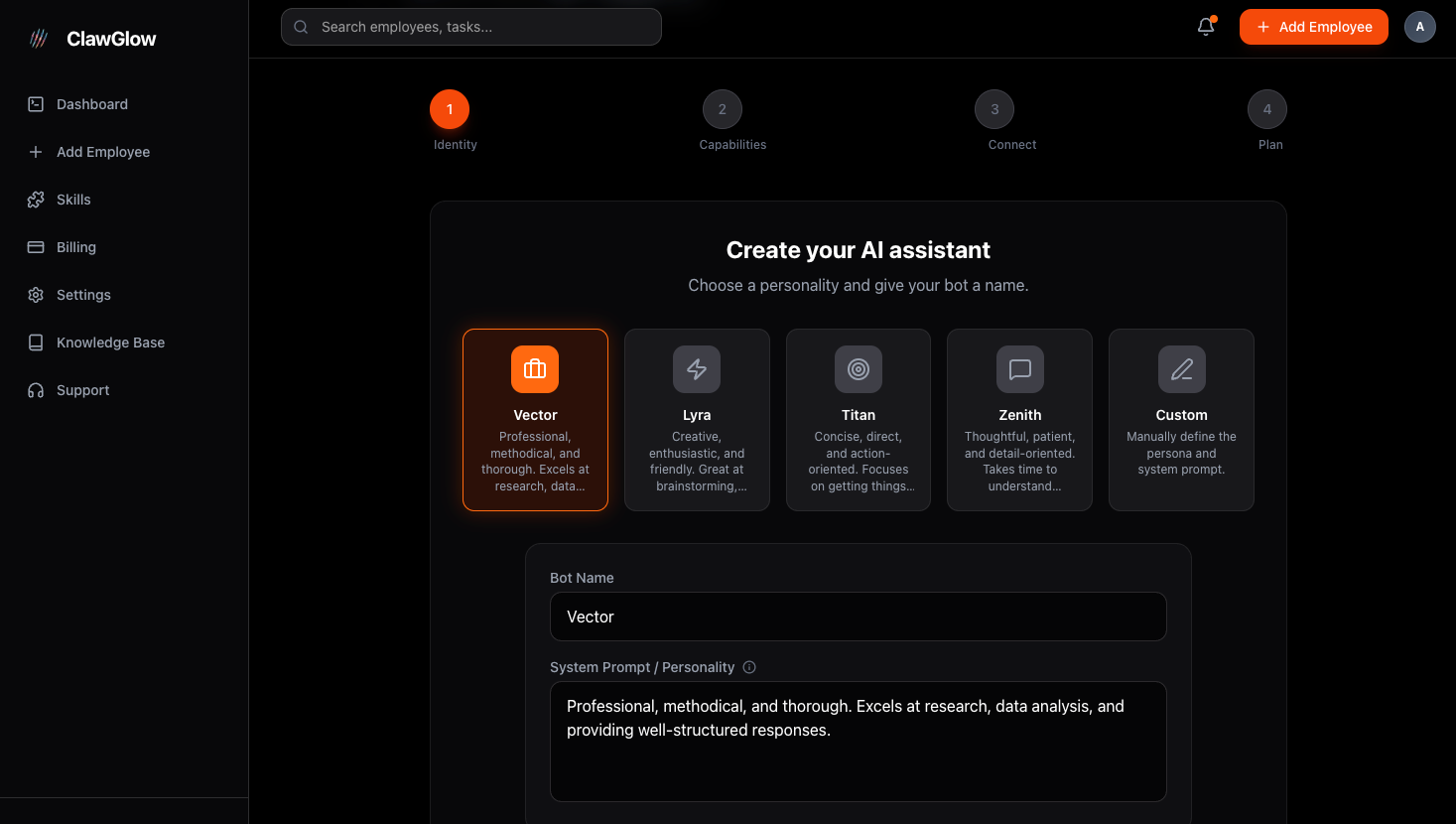Go to step 4 Plan circle
The image size is (1456, 824).
(1267, 109)
